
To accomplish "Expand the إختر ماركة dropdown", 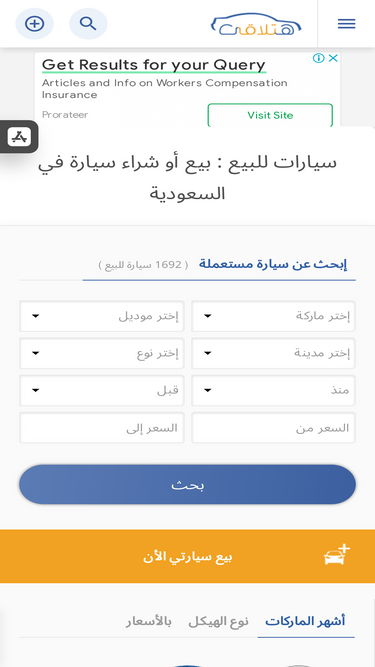I will [273, 316].
